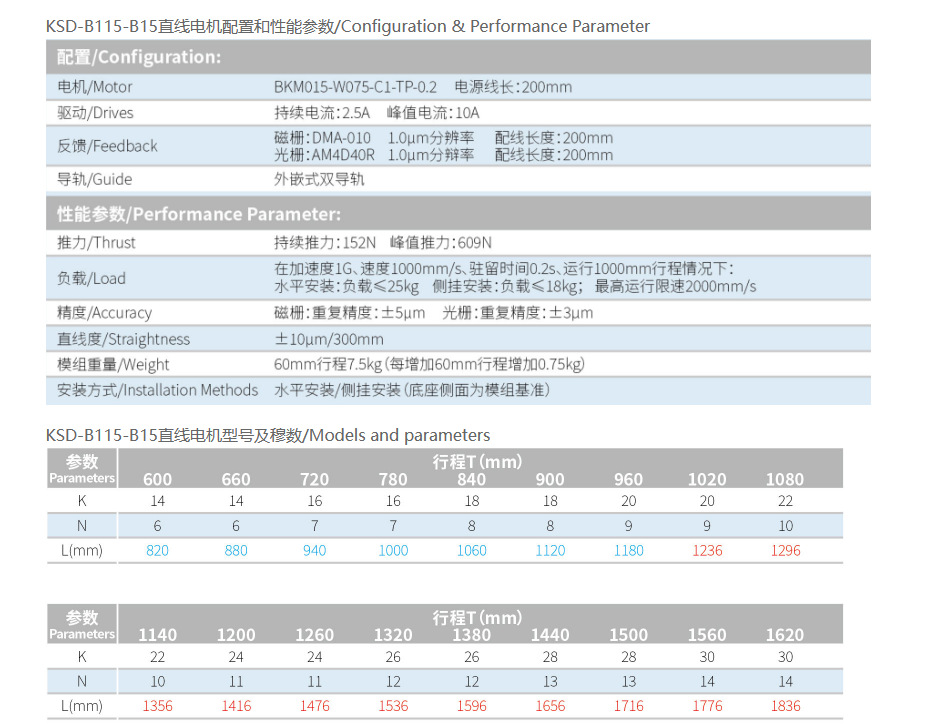Screen dimensions: 949x724
Task: Select the text '磁栅:DMA-010'
Action: tap(322, 138)
